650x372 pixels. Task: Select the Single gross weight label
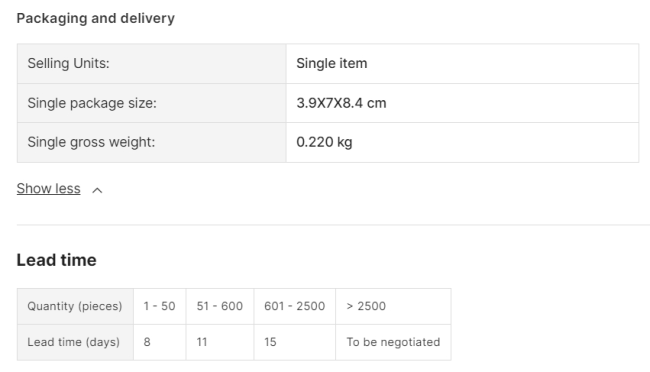[91, 142]
